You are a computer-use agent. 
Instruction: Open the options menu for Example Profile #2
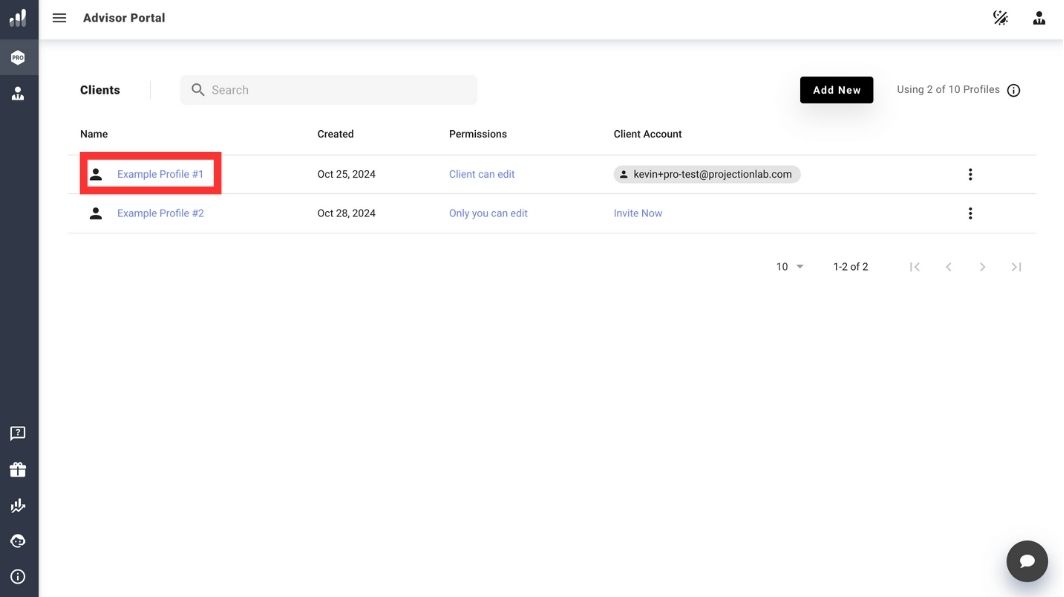click(x=969, y=212)
